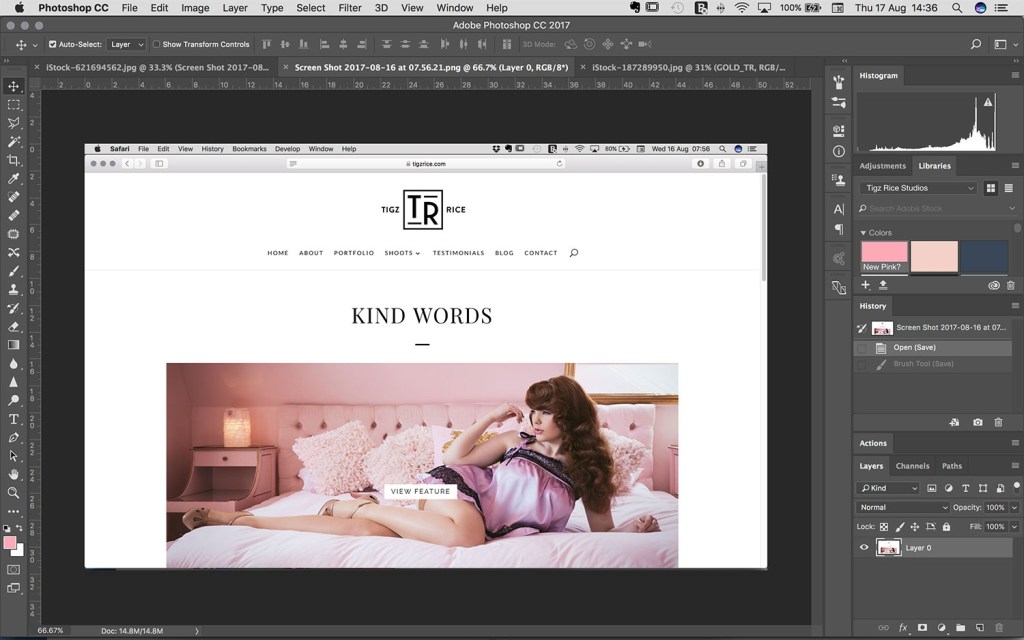The width and height of the screenshot is (1024, 640).
Task: Select the Zoom tool
Action: [x=13, y=491]
